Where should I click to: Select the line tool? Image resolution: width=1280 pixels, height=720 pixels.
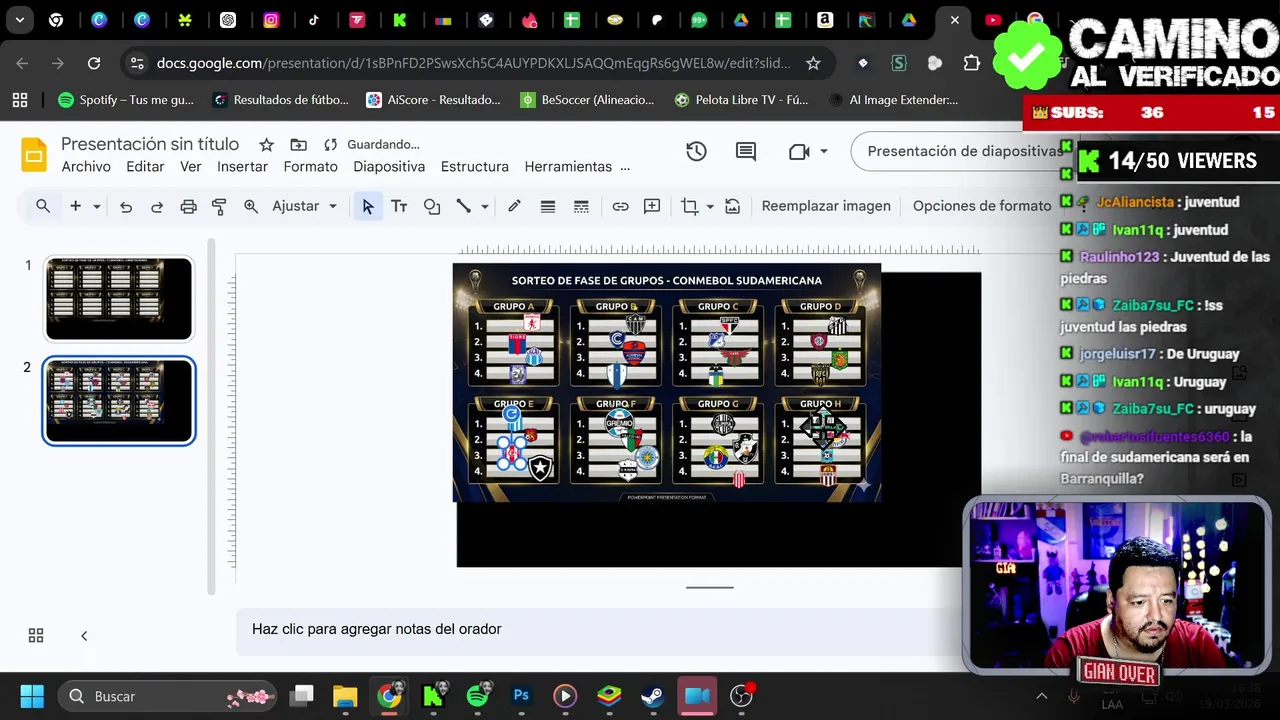click(x=464, y=206)
